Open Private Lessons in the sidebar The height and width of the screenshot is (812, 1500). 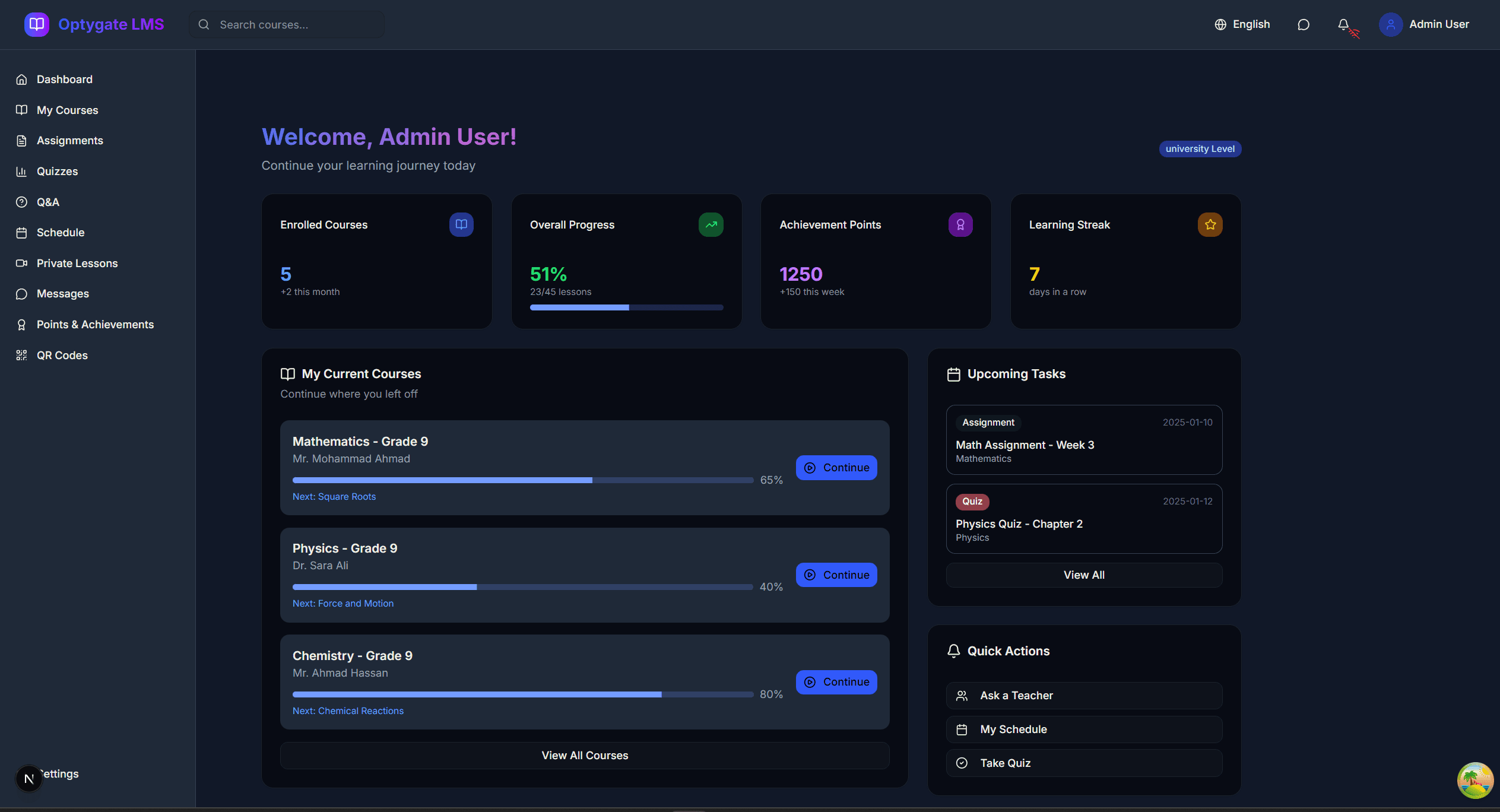(97, 263)
